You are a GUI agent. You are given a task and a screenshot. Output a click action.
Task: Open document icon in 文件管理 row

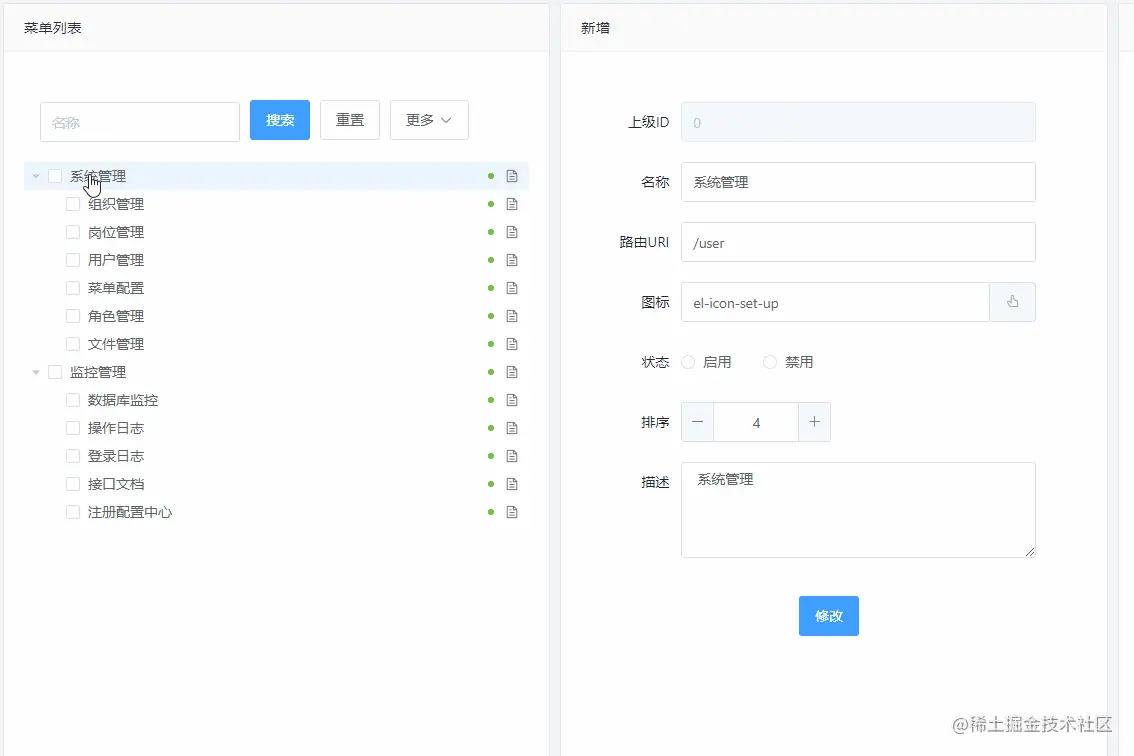pos(512,344)
